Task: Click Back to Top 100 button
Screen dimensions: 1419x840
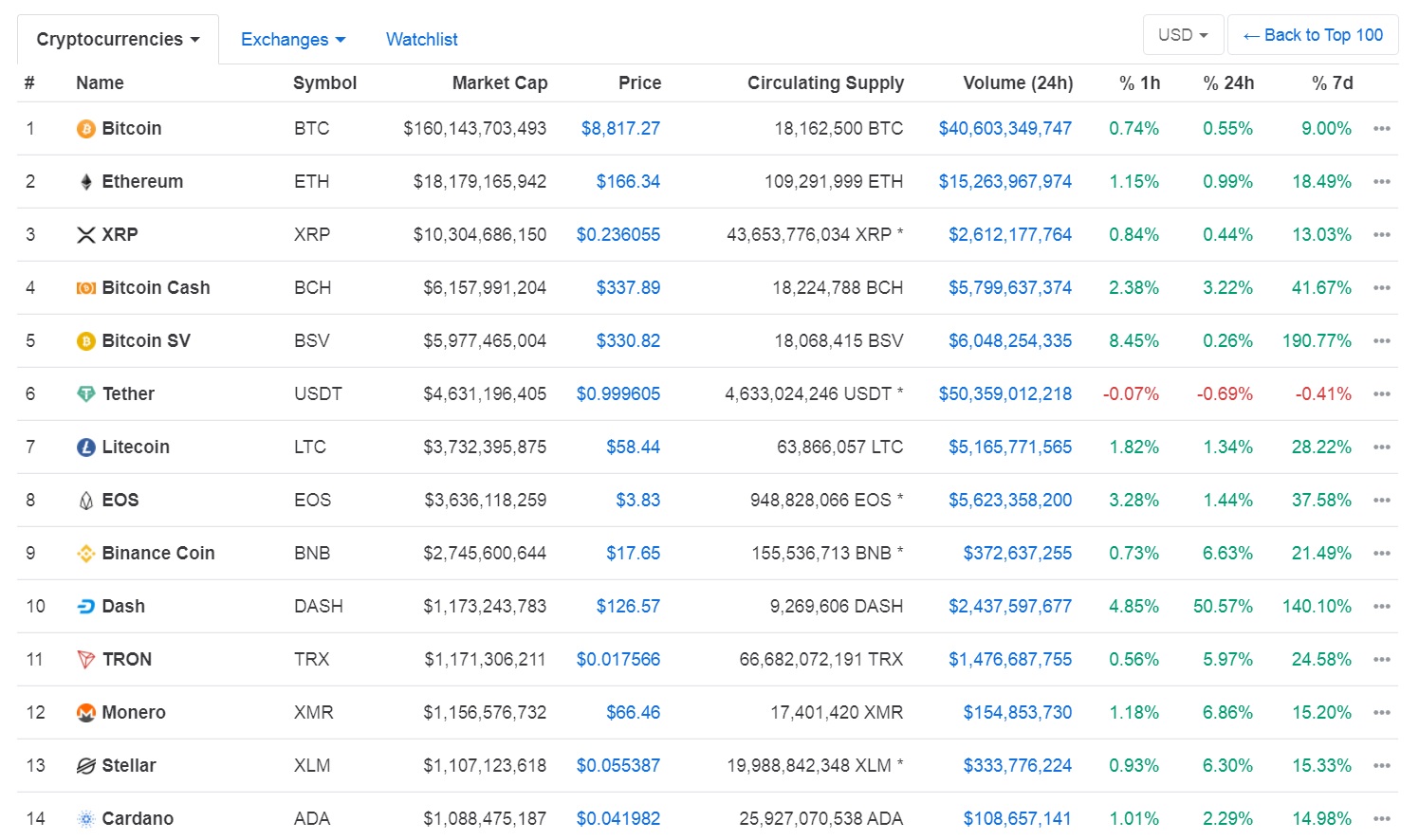Action: [x=1313, y=35]
